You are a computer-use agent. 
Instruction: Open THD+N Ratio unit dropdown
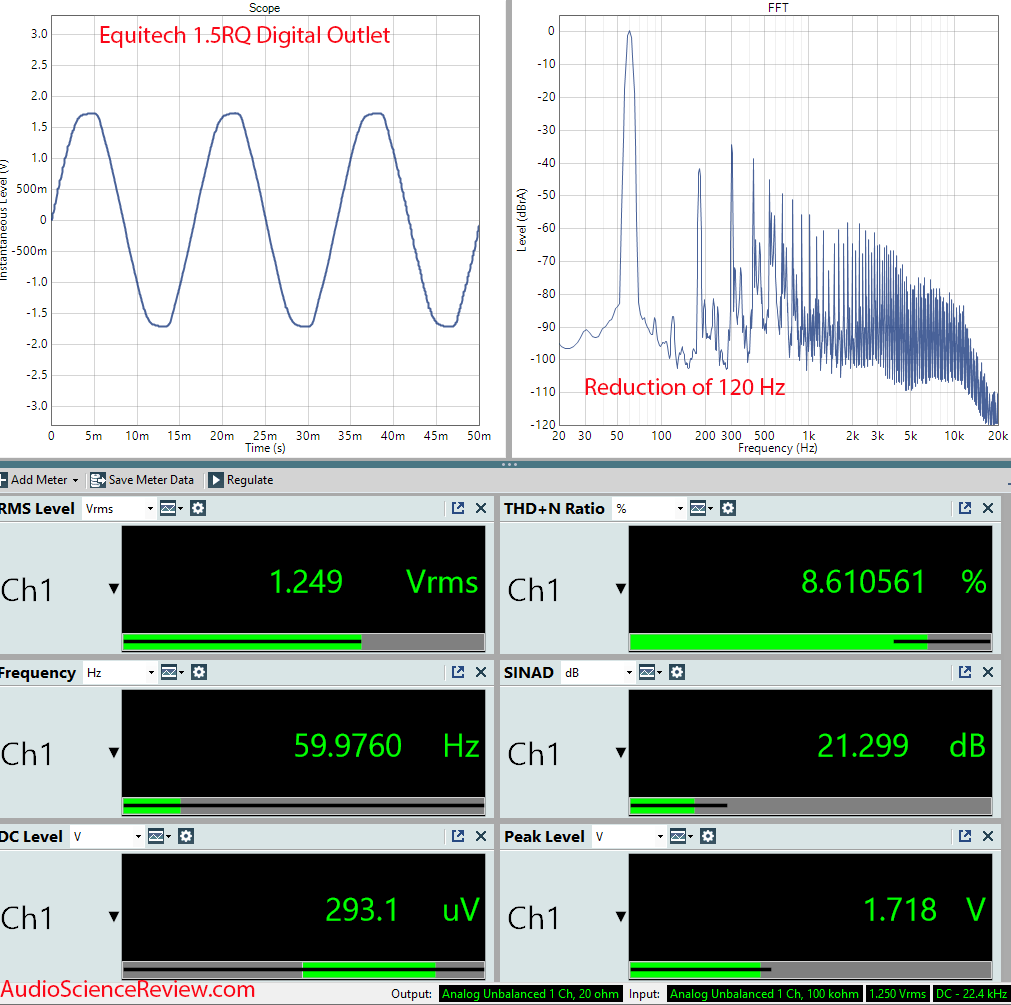[649, 509]
